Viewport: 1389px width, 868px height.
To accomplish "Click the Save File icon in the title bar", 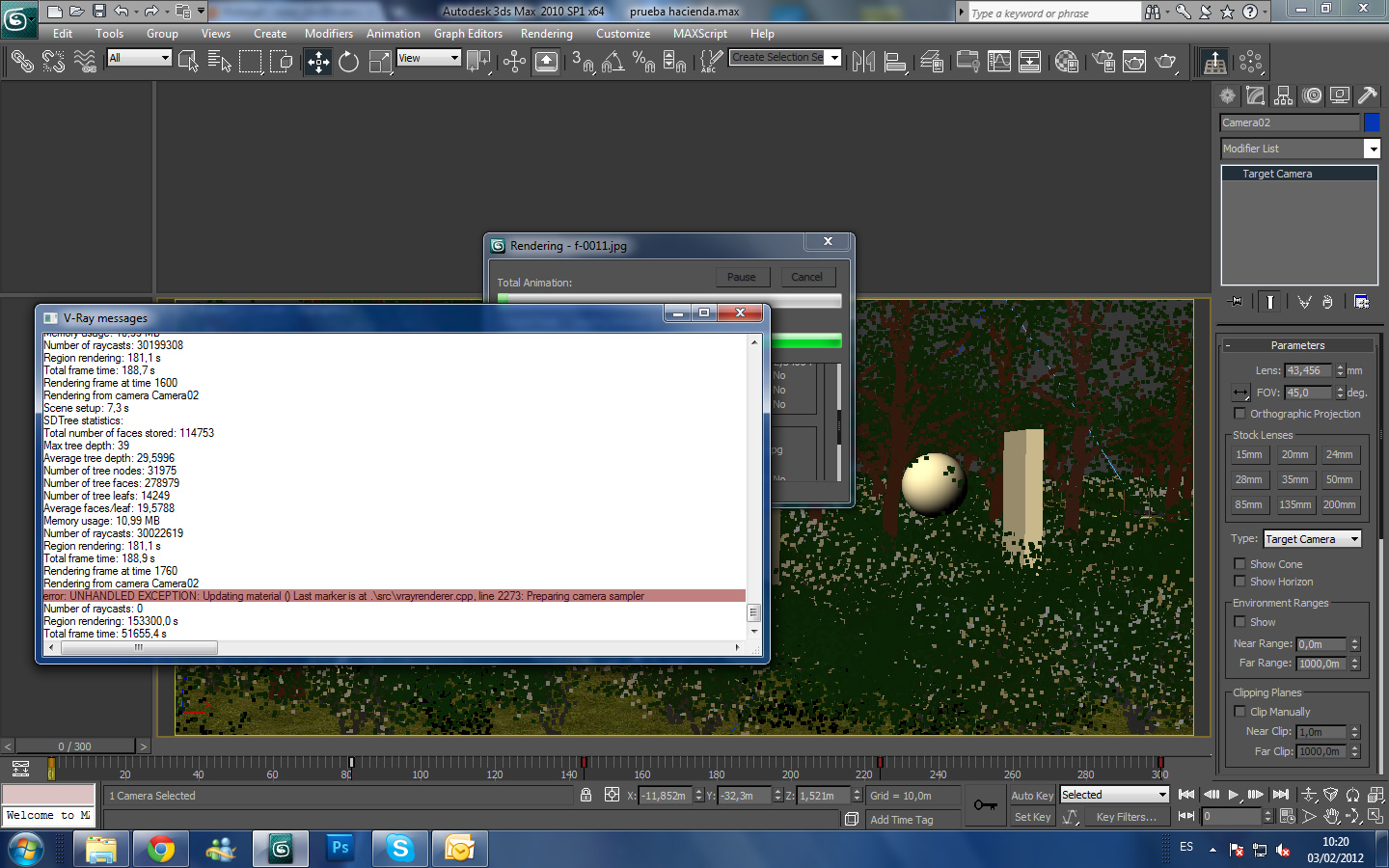I will point(99,12).
